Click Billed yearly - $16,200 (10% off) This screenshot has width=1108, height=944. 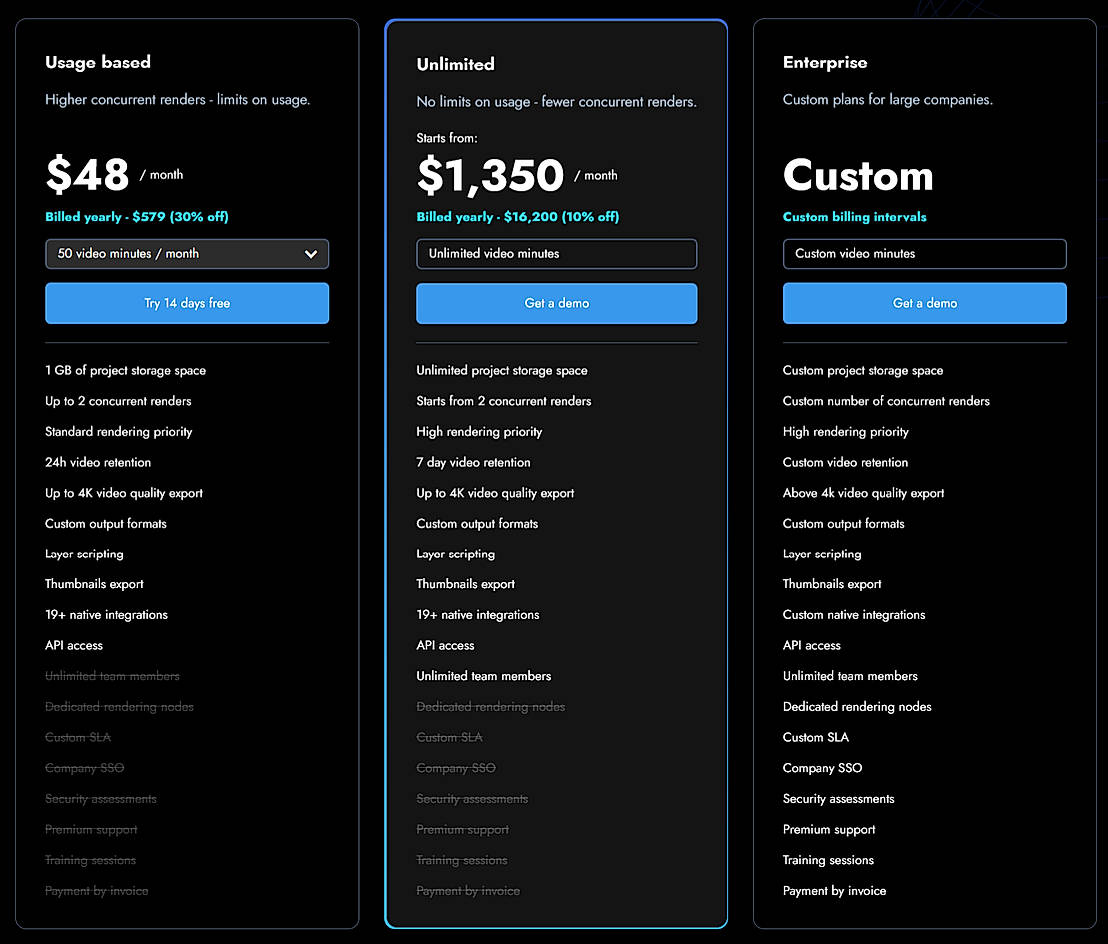tap(517, 217)
